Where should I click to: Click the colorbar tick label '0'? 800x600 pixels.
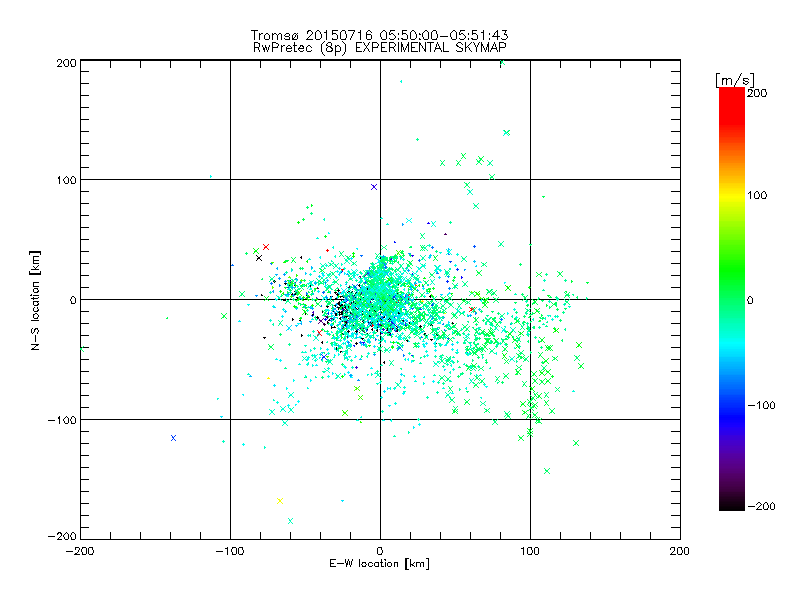click(750, 300)
